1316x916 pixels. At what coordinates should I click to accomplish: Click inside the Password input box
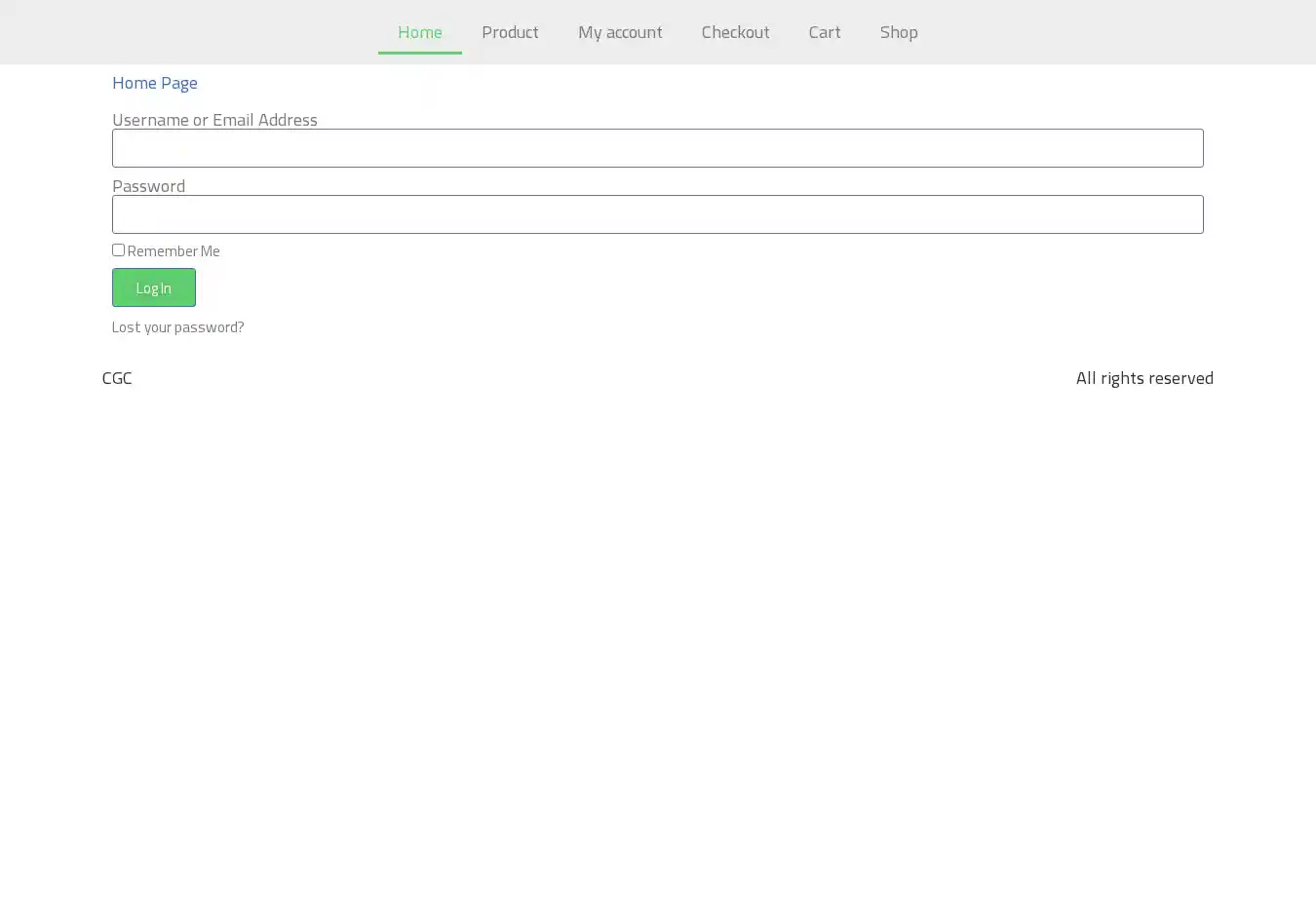click(657, 214)
